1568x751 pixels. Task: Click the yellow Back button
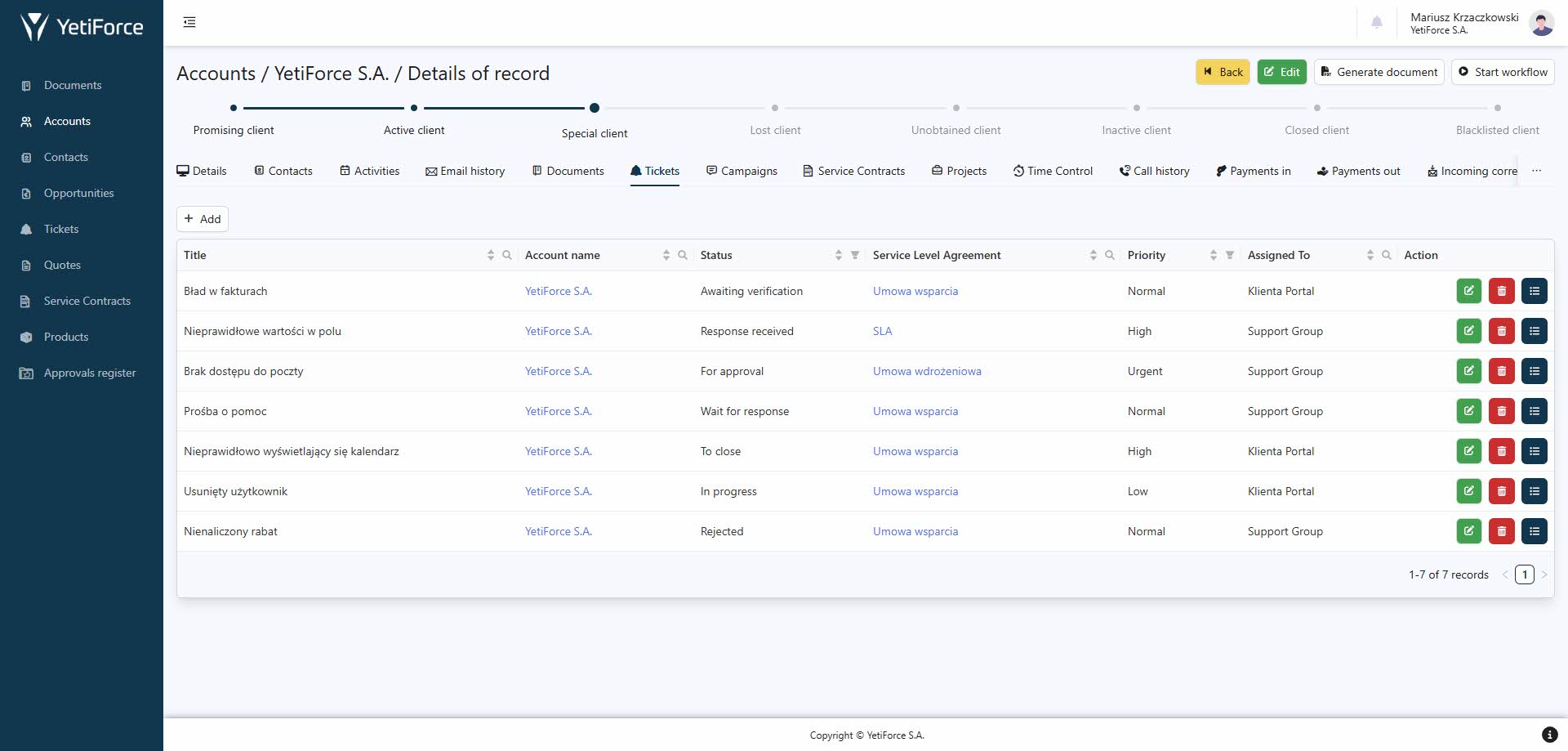1223,72
